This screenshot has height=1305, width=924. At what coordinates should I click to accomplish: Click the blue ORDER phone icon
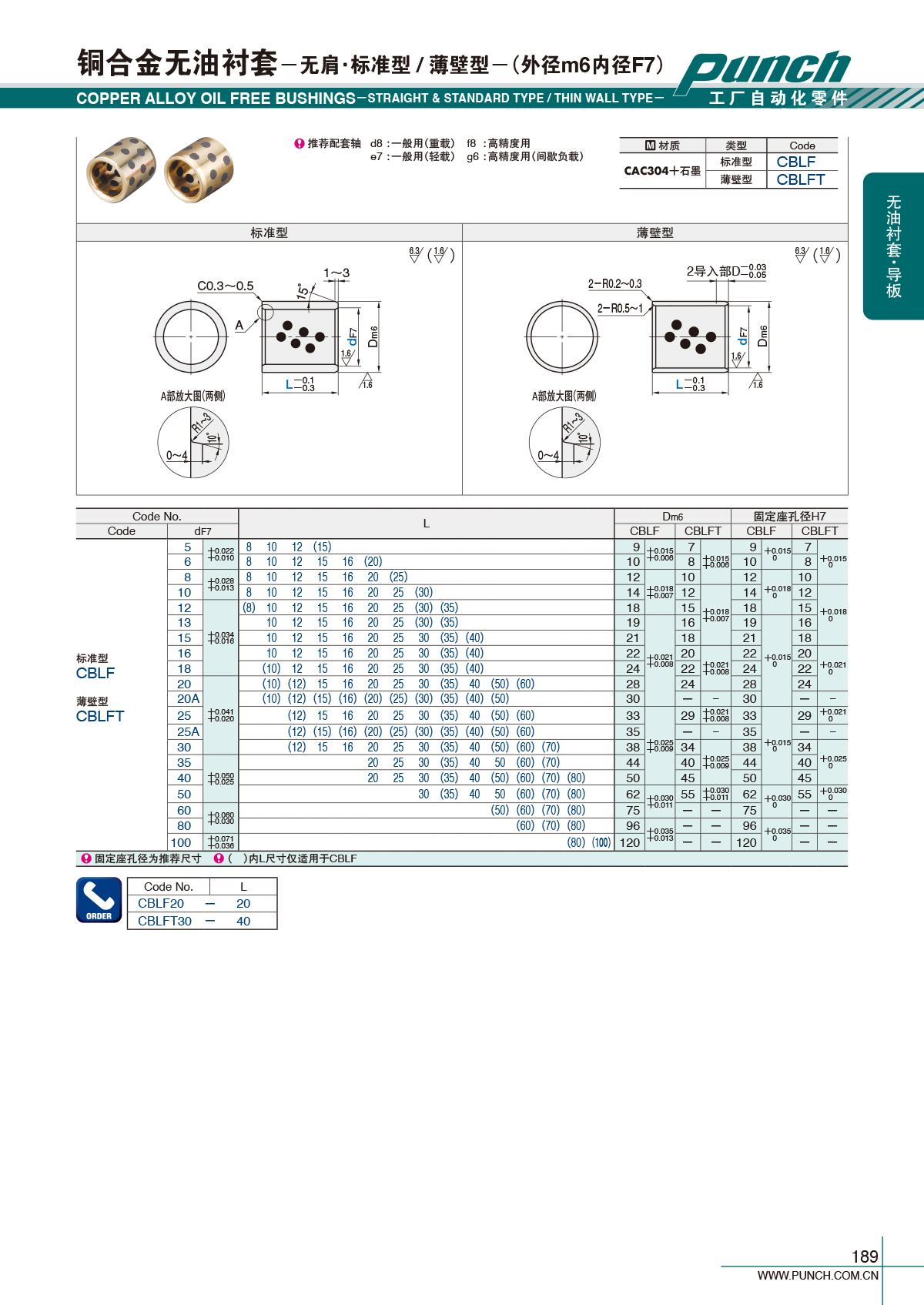pos(99,899)
